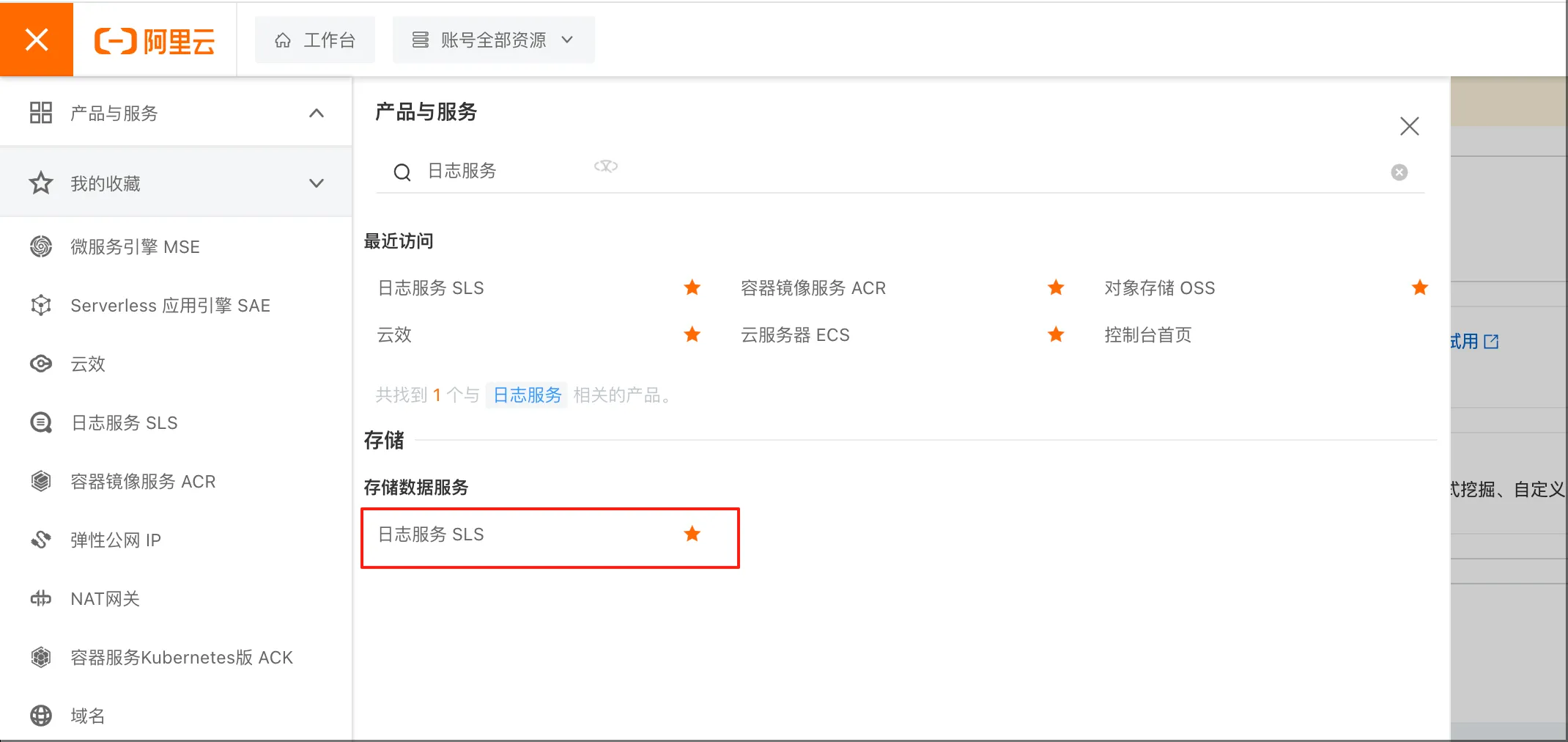
Task: Toggle star for recent 云效
Action: pyautogui.click(x=692, y=334)
